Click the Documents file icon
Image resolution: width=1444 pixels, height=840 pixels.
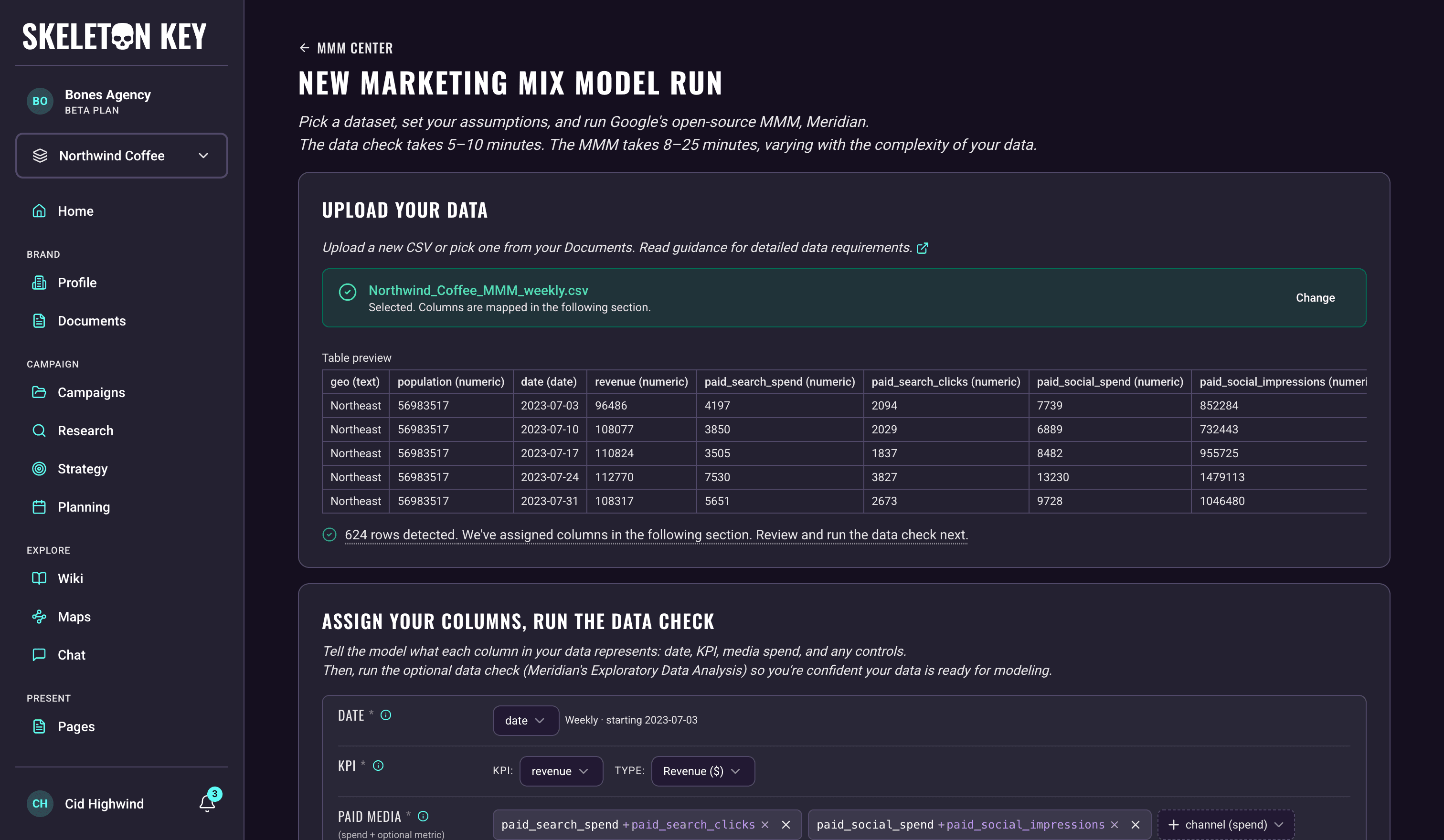pos(39,321)
